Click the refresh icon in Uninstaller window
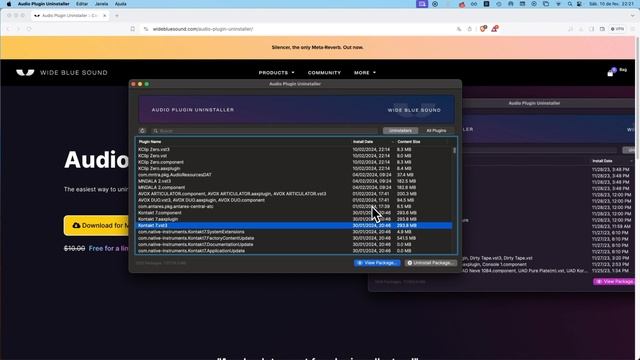This screenshot has height=360, width=640. tap(142, 131)
